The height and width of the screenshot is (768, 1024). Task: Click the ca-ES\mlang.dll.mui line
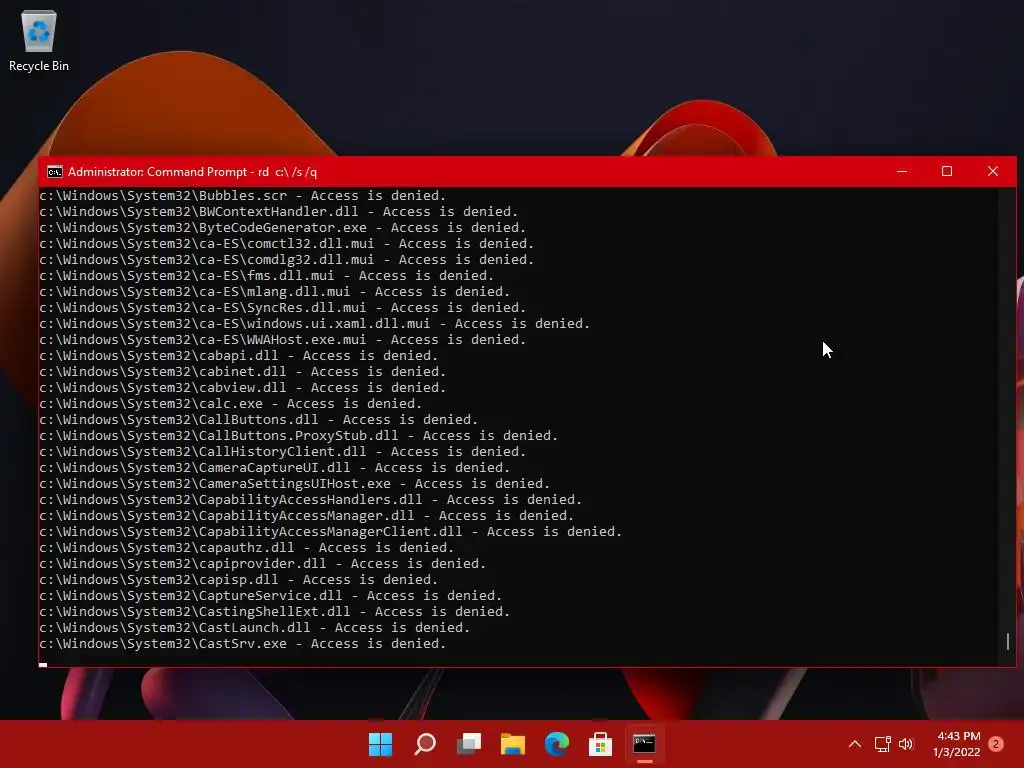[274, 292]
